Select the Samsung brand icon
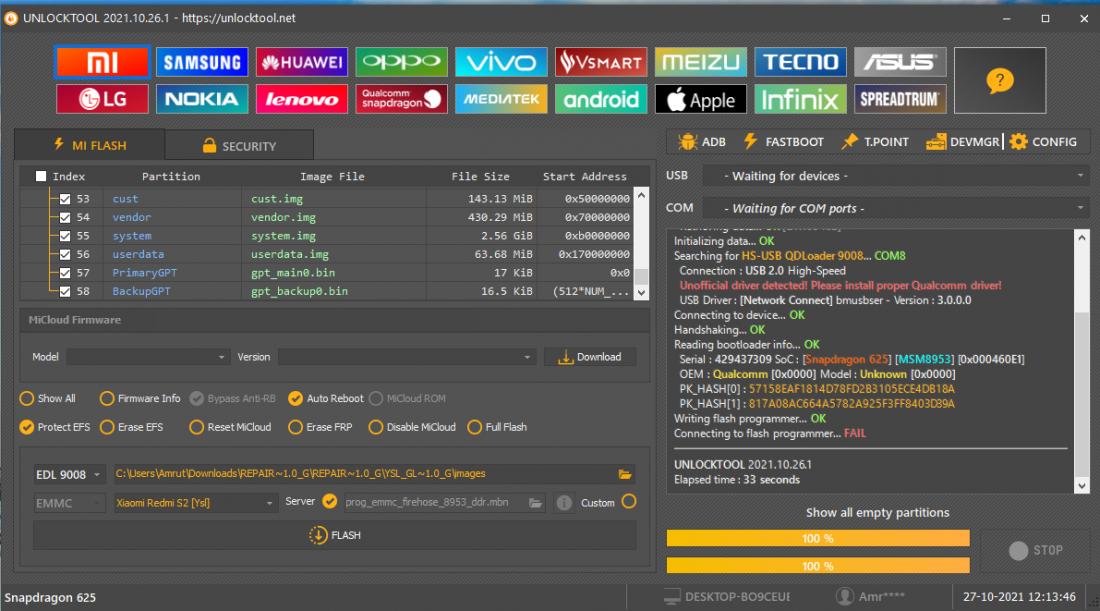This screenshot has width=1100, height=611. pos(202,62)
